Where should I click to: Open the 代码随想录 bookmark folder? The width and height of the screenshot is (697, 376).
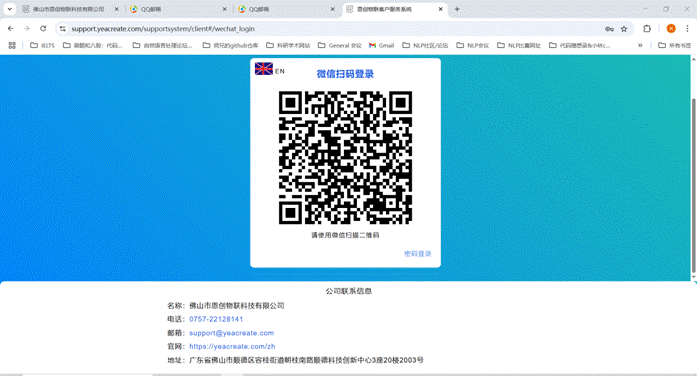(580, 45)
